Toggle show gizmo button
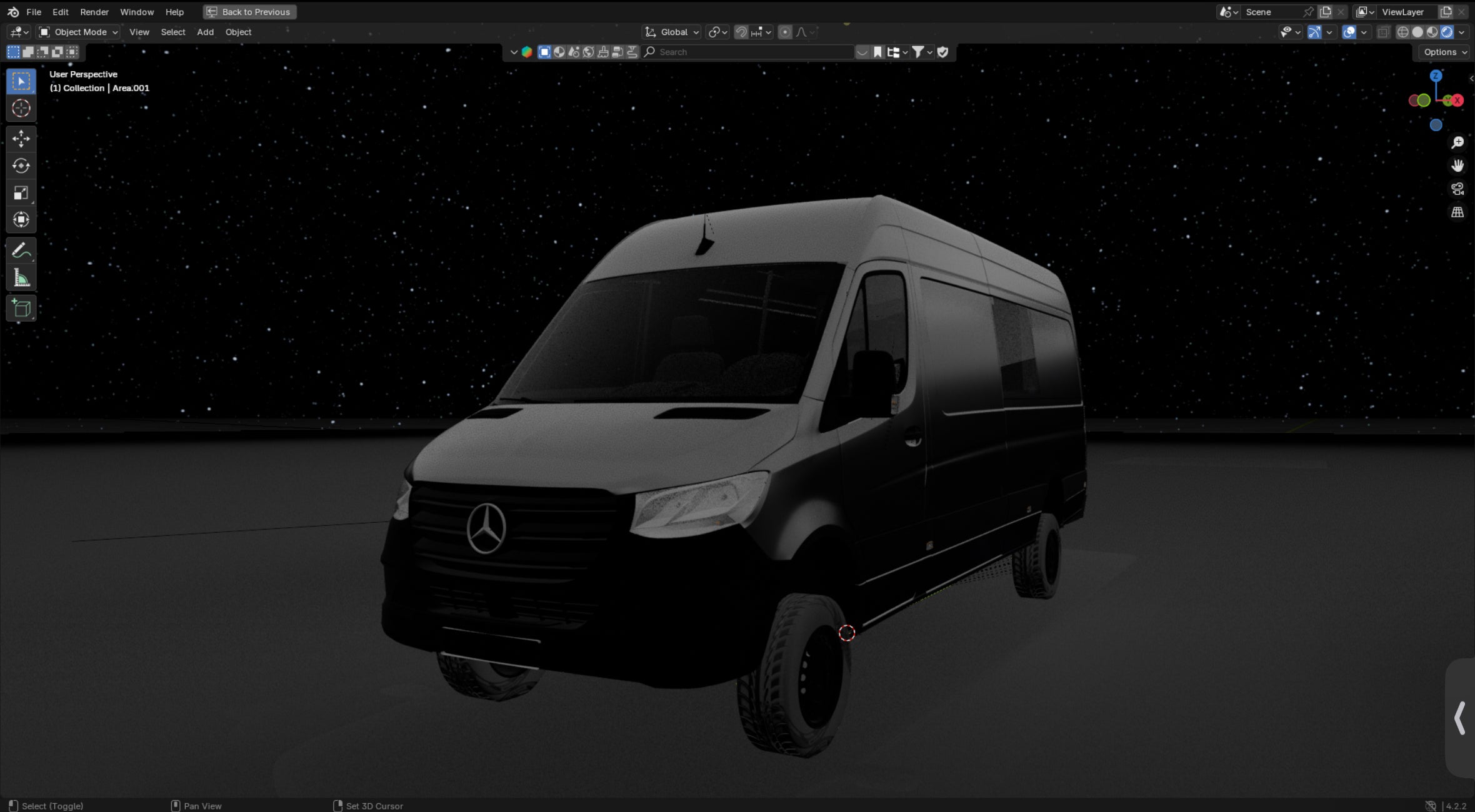 (x=1314, y=32)
